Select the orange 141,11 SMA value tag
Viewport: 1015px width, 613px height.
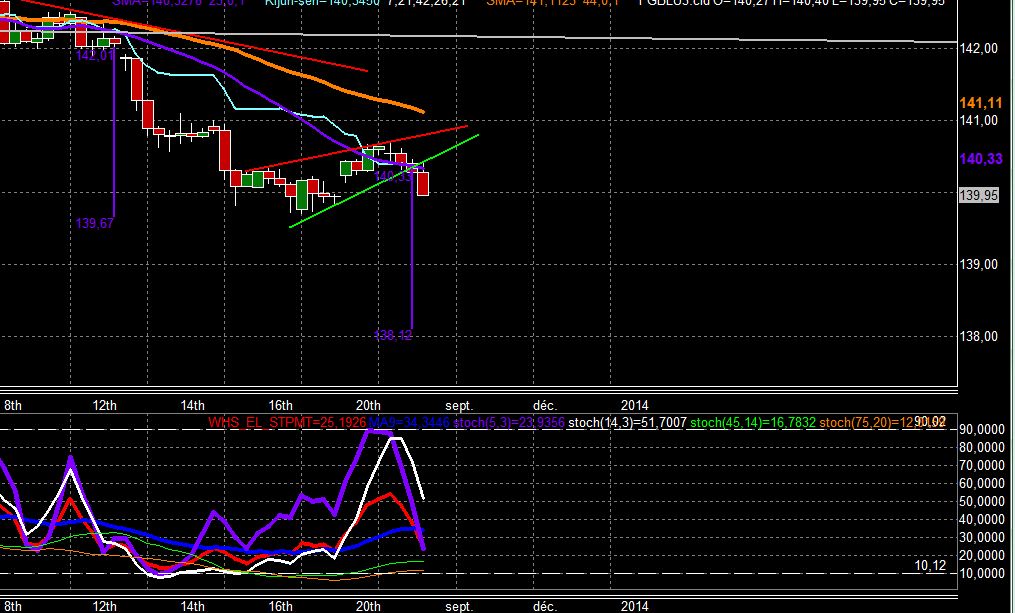click(x=980, y=103)
